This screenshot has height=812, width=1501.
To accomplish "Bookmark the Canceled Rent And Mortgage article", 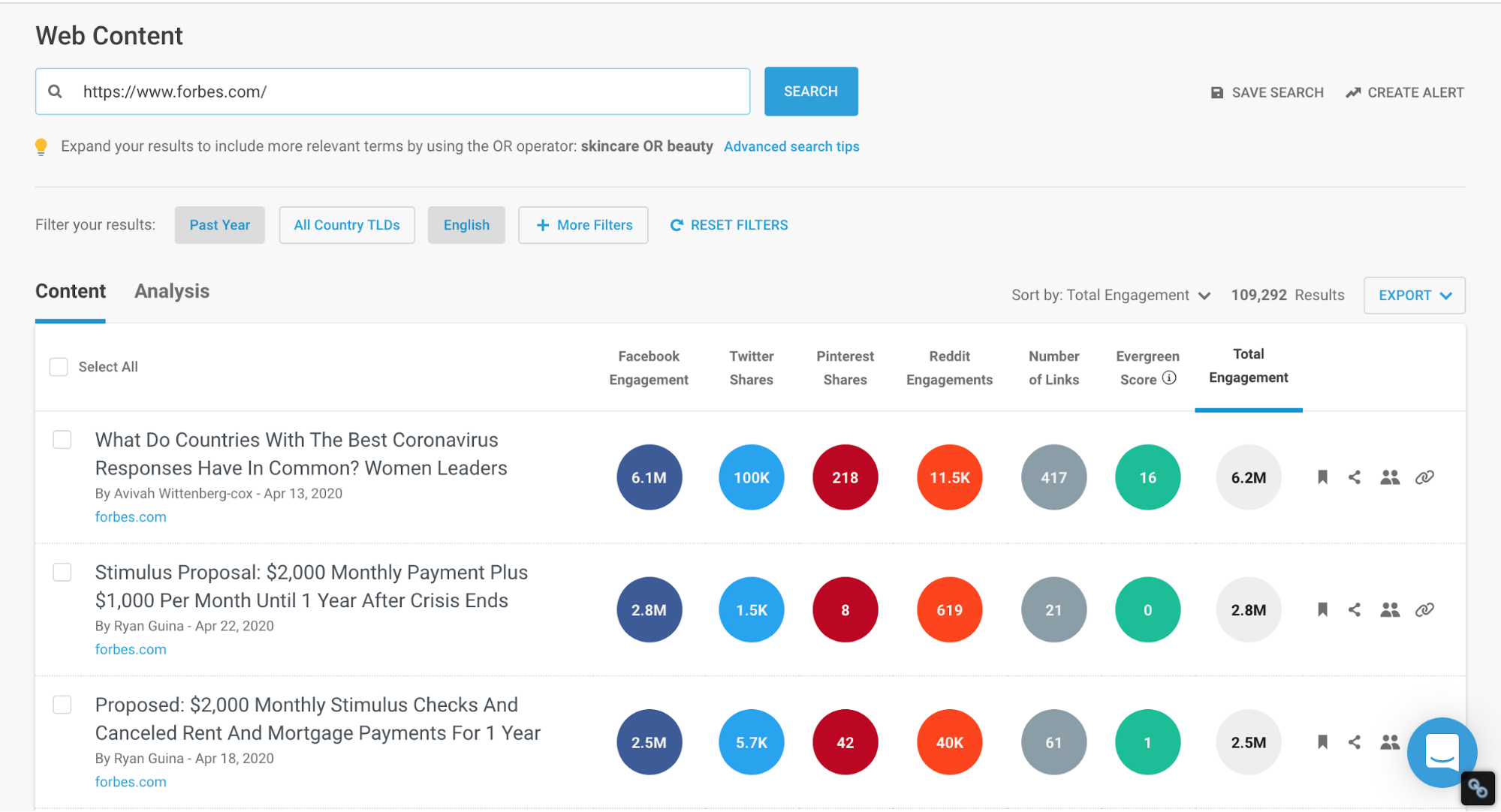I will point(1322,742).
